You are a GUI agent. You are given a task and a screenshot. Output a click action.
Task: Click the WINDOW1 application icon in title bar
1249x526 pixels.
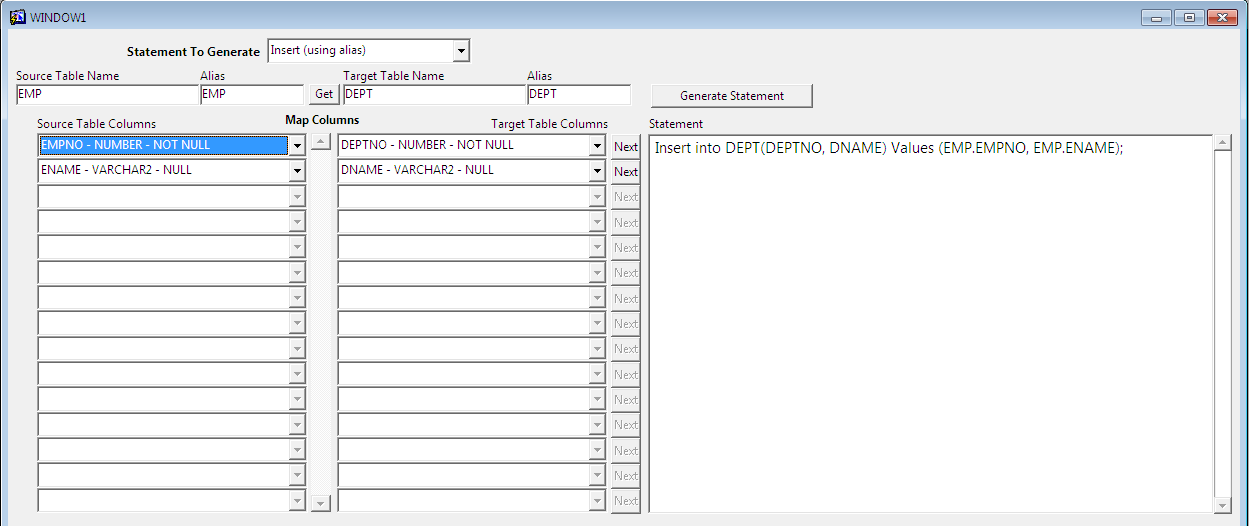[x=17, y=17]
